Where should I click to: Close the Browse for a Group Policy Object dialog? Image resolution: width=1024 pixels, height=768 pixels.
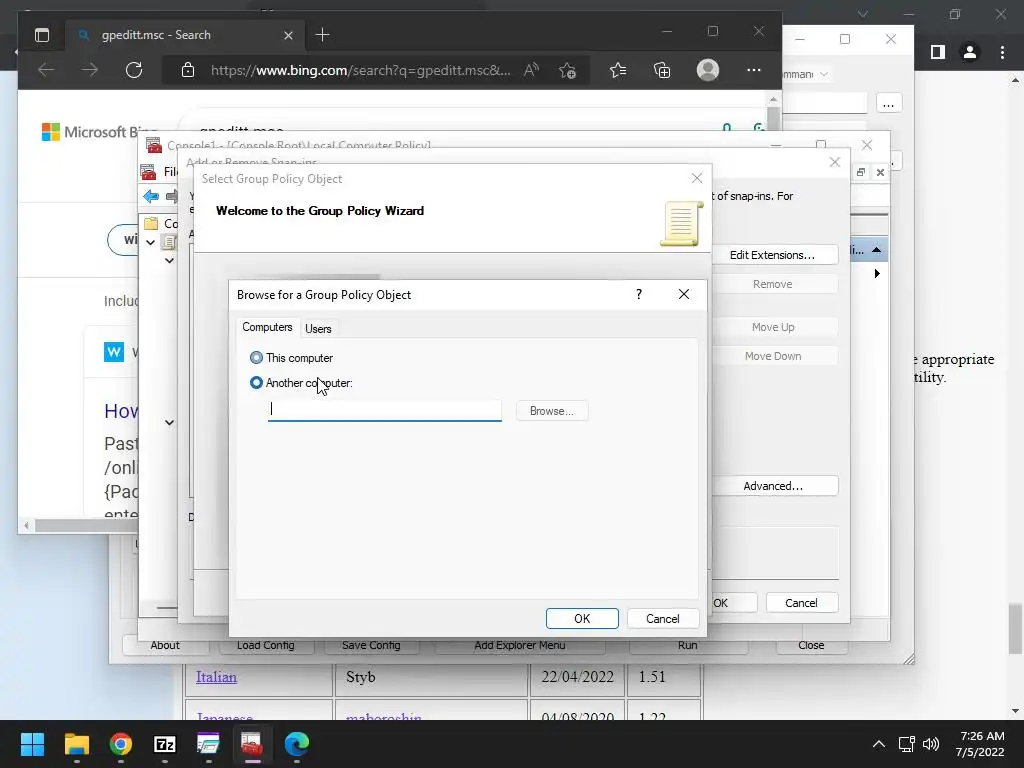coord(684,295)
